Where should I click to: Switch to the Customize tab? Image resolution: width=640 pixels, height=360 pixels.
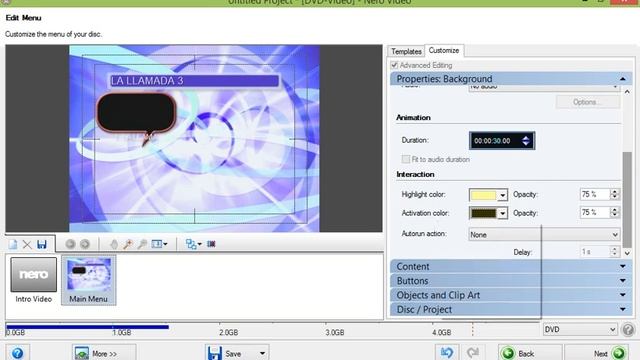444,50
